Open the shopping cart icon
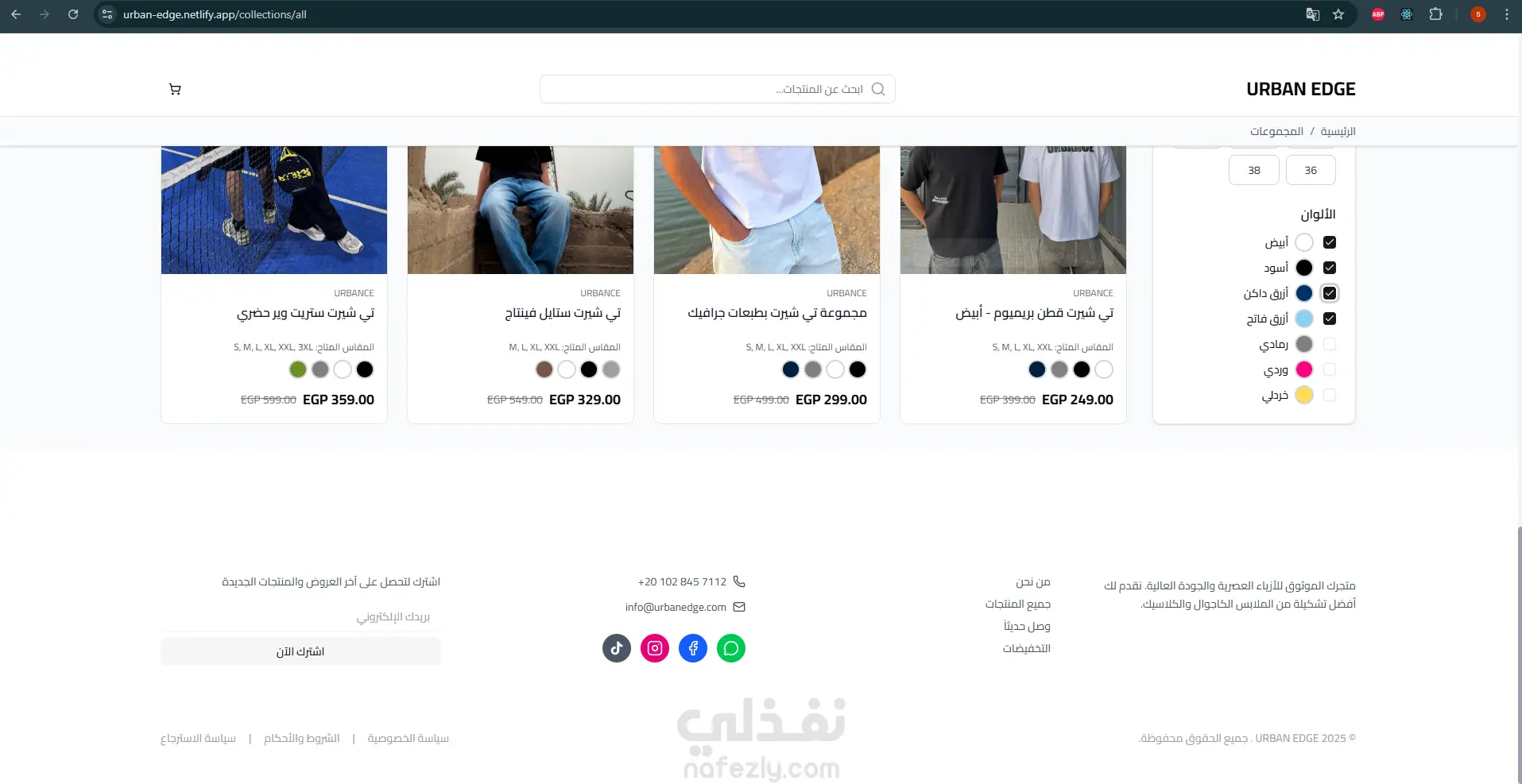 [x=175, y=89]
